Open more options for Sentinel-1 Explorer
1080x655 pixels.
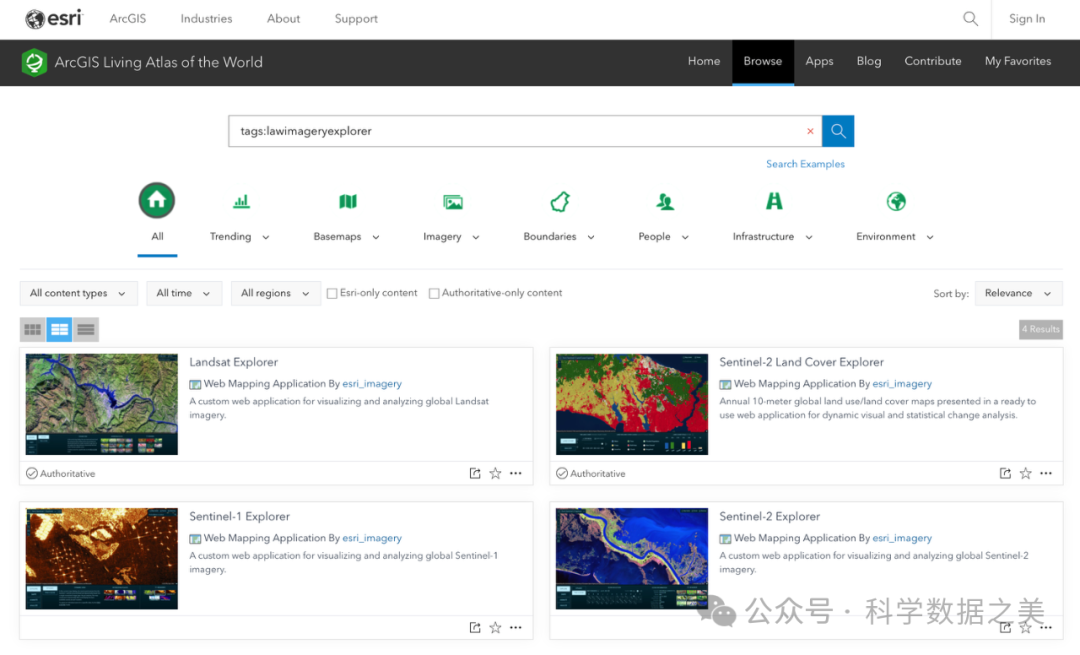(516, 628)
